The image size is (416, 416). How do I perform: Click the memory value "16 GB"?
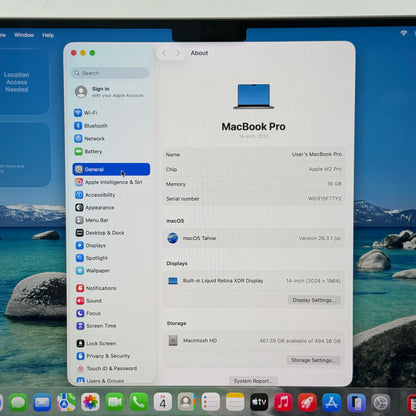334,184
